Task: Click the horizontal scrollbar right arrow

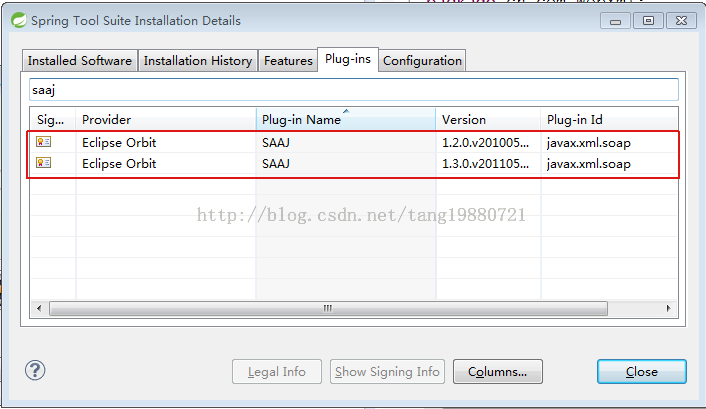Action: click(x=669, y=309)
